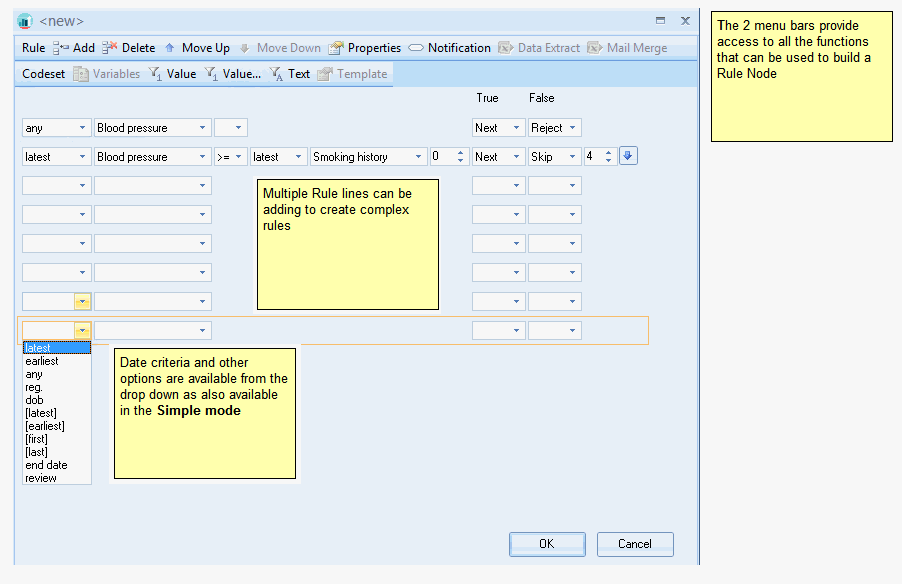Click the Add rule toolbar icon
Image resolution: width=902 pixels, height=584 pixels.
[x=61, y=48]
